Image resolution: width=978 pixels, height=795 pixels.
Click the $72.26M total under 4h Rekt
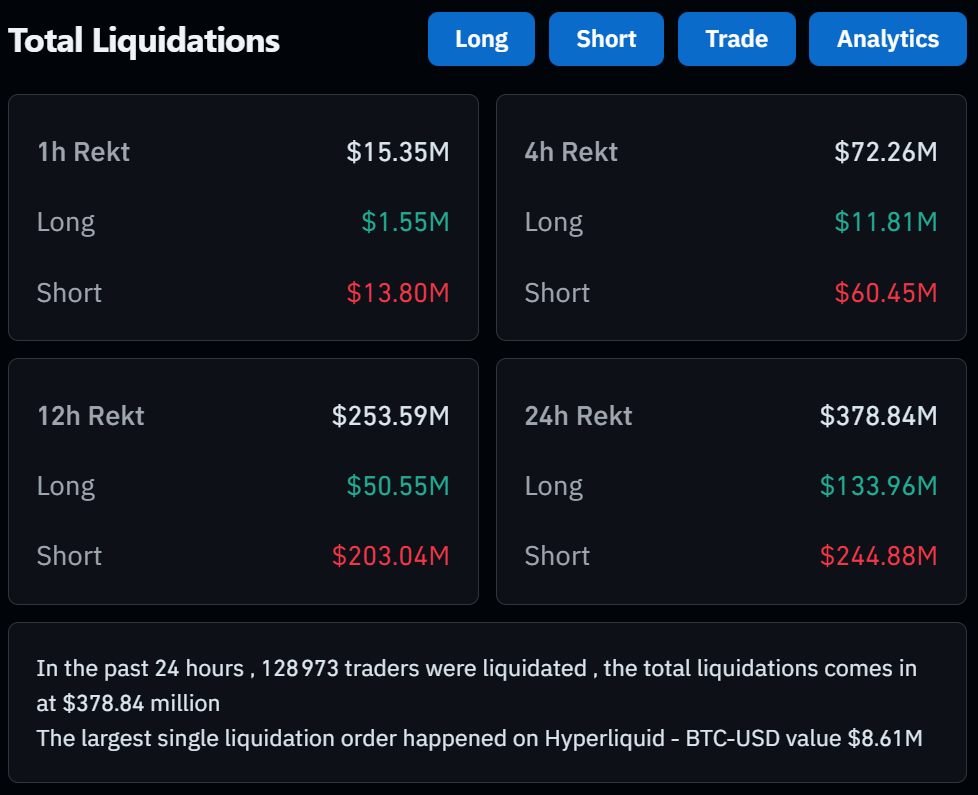(886, 152)
